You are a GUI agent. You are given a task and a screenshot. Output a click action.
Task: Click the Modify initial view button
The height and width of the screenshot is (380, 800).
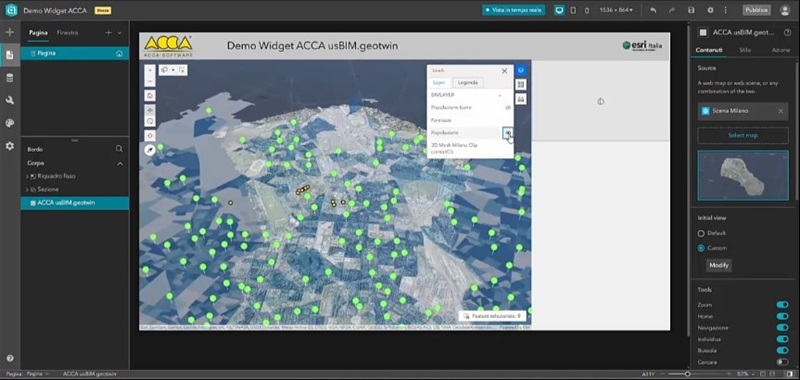718,265
